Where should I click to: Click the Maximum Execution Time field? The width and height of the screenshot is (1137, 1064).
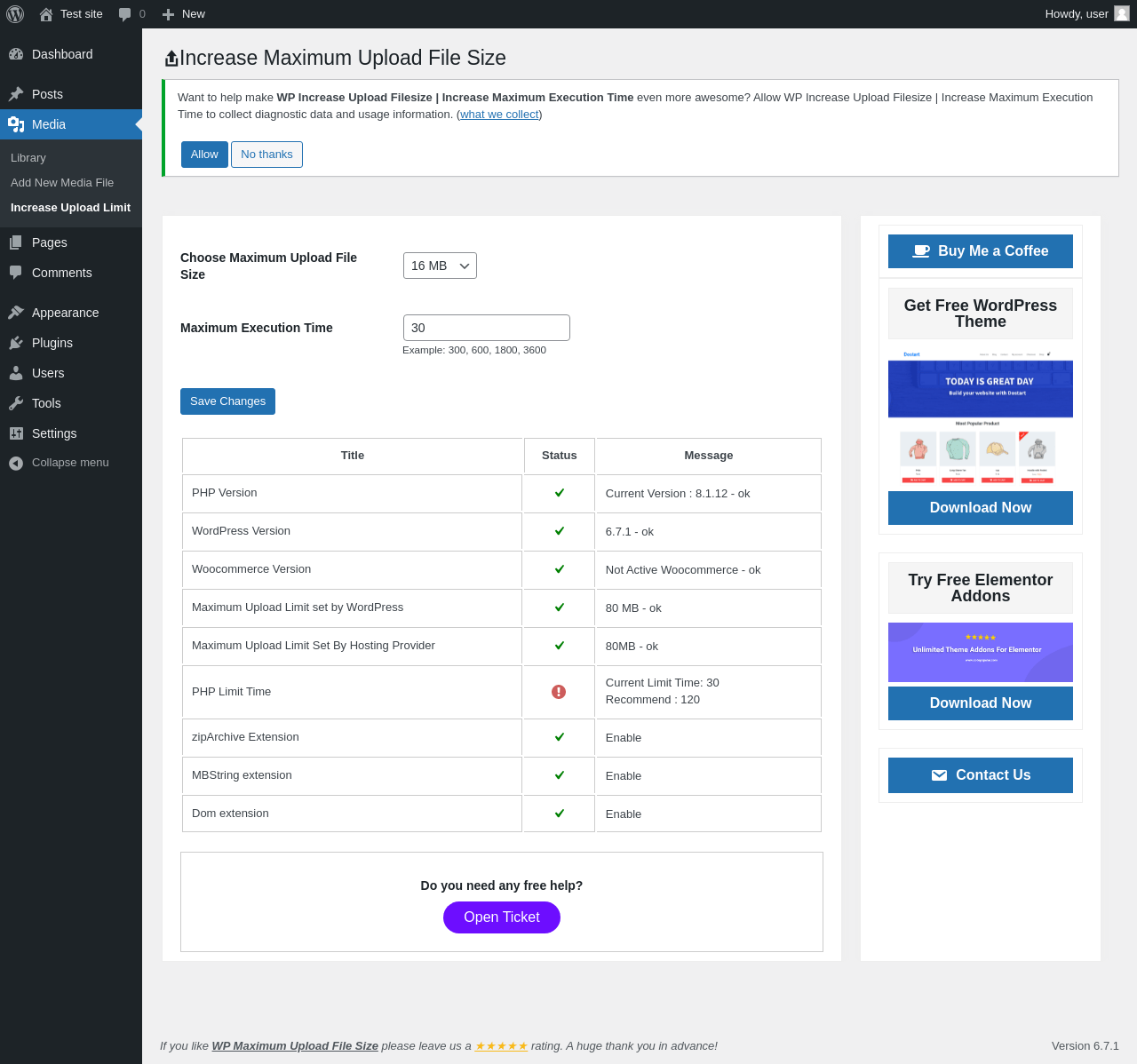point(486,328)
